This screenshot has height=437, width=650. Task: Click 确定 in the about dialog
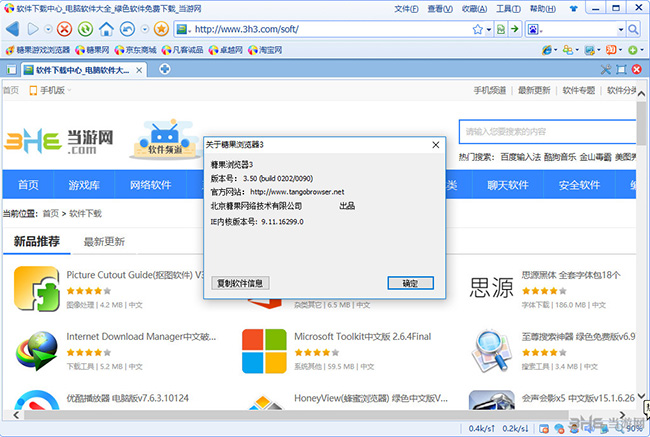point(410,283)
